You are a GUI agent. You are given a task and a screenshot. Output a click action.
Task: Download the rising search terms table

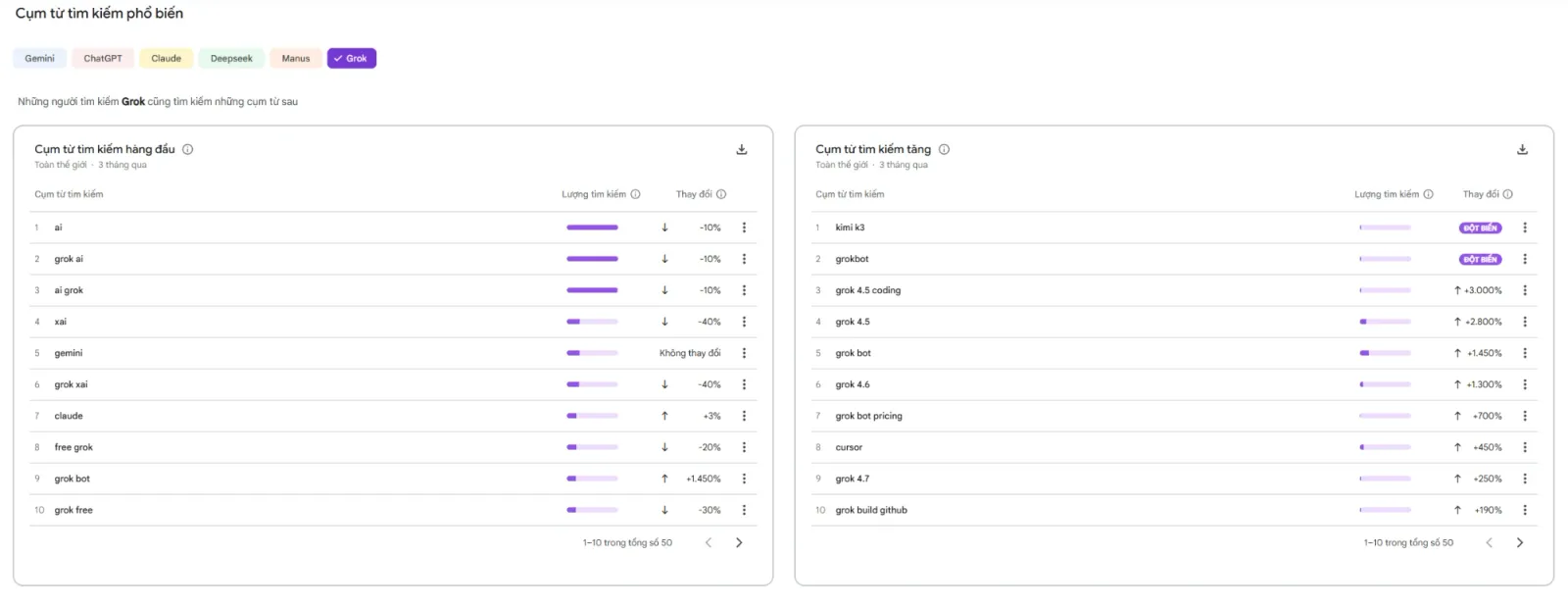(x=1522, y=150)
